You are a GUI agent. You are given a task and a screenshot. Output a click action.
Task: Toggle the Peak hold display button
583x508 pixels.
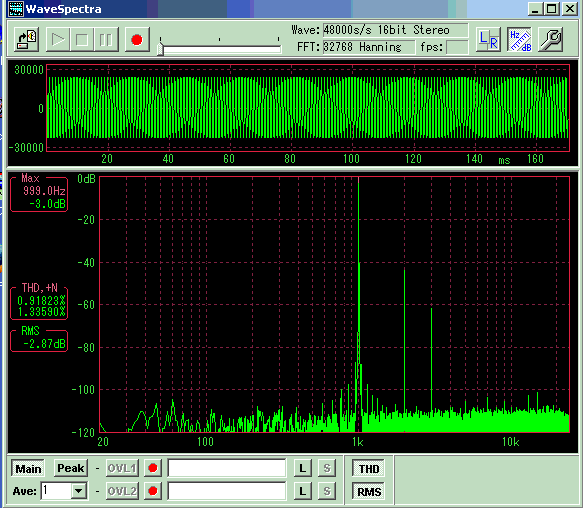pos(71,468)
